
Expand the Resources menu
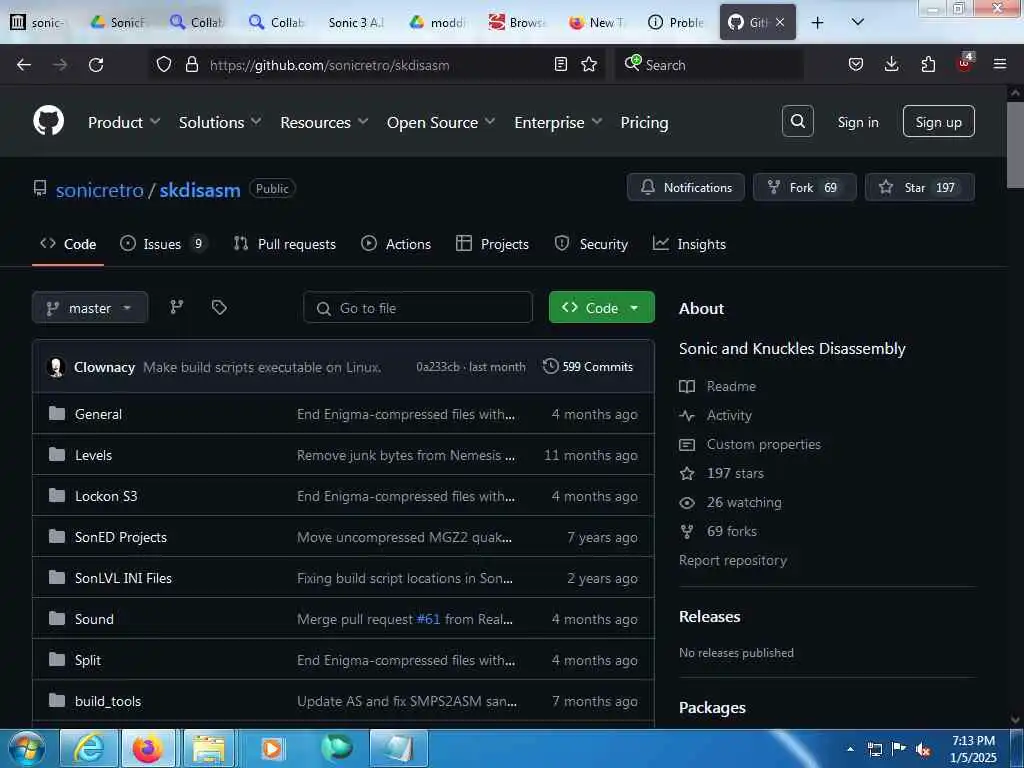click(325, 122)
